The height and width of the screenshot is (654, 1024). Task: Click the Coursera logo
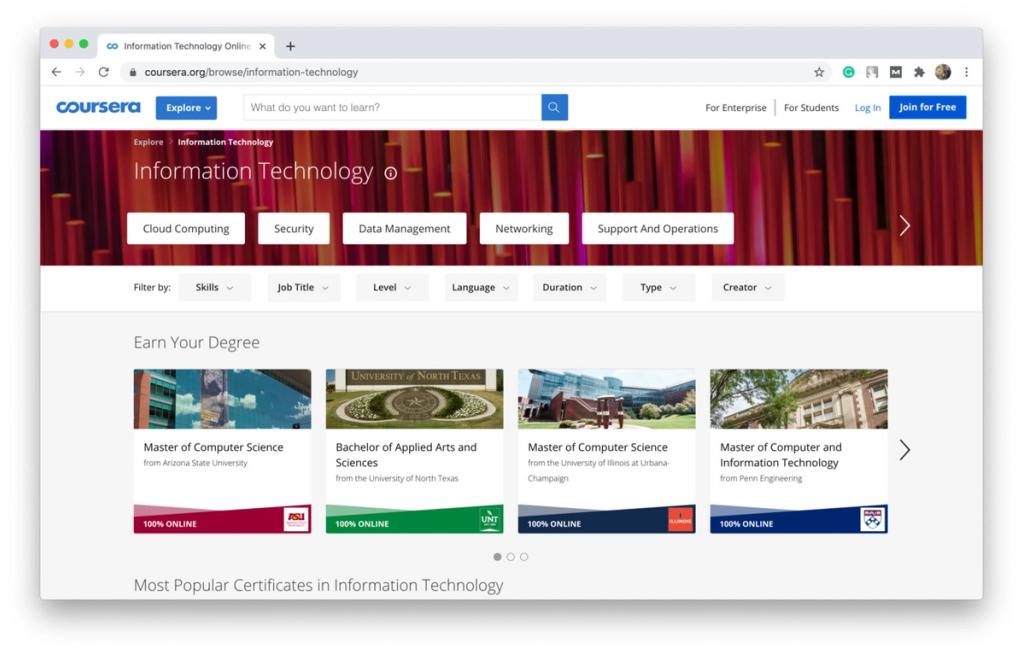tap(98, 107)
